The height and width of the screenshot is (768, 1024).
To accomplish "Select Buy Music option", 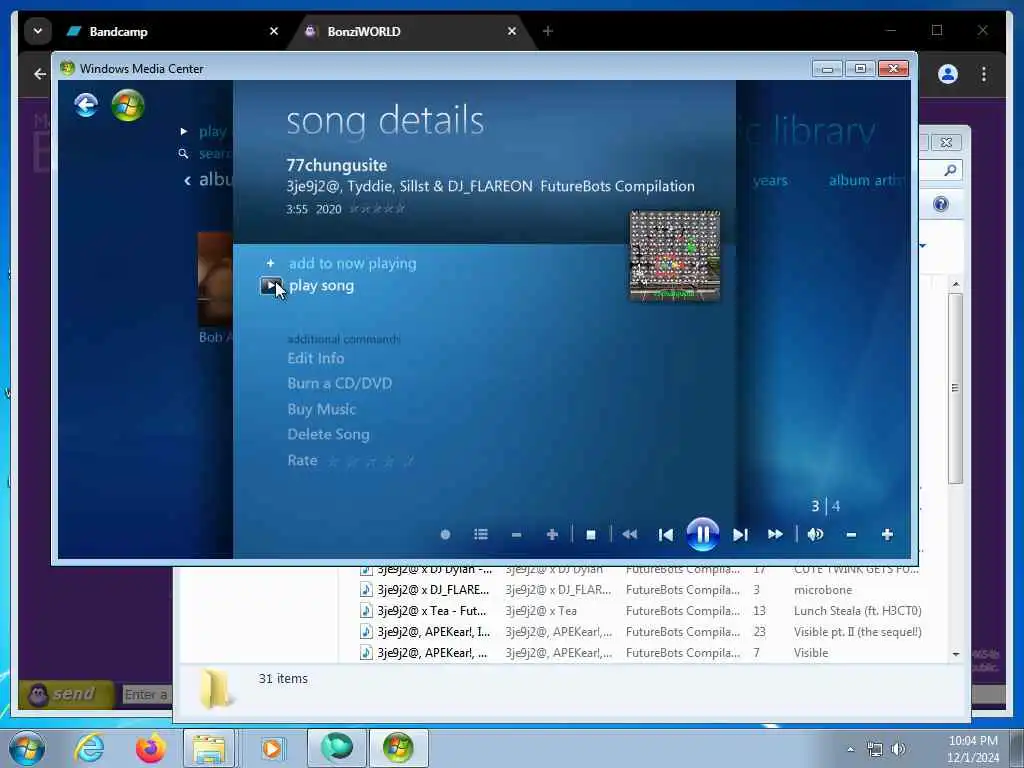I will coord(321,409).
